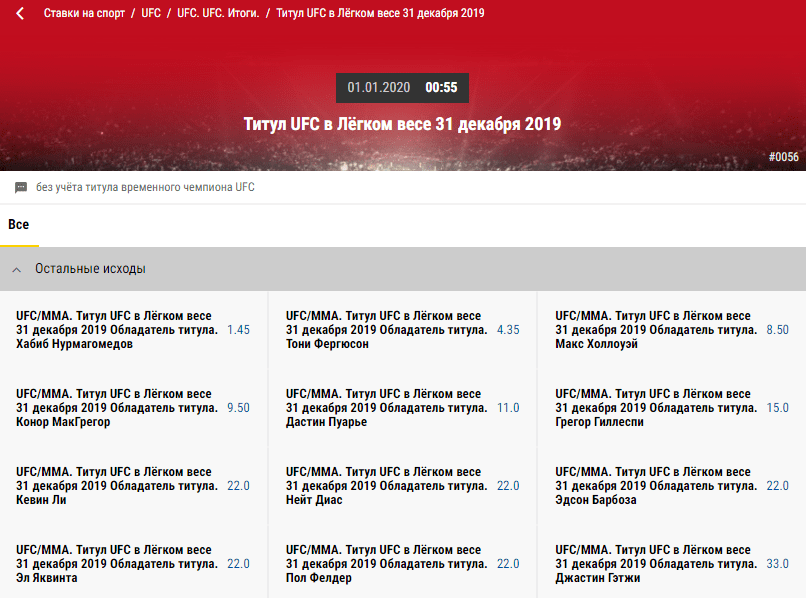Go back using the left arrow icon
This screenshot has width=806, height=598.
click(x=20, y=13)
